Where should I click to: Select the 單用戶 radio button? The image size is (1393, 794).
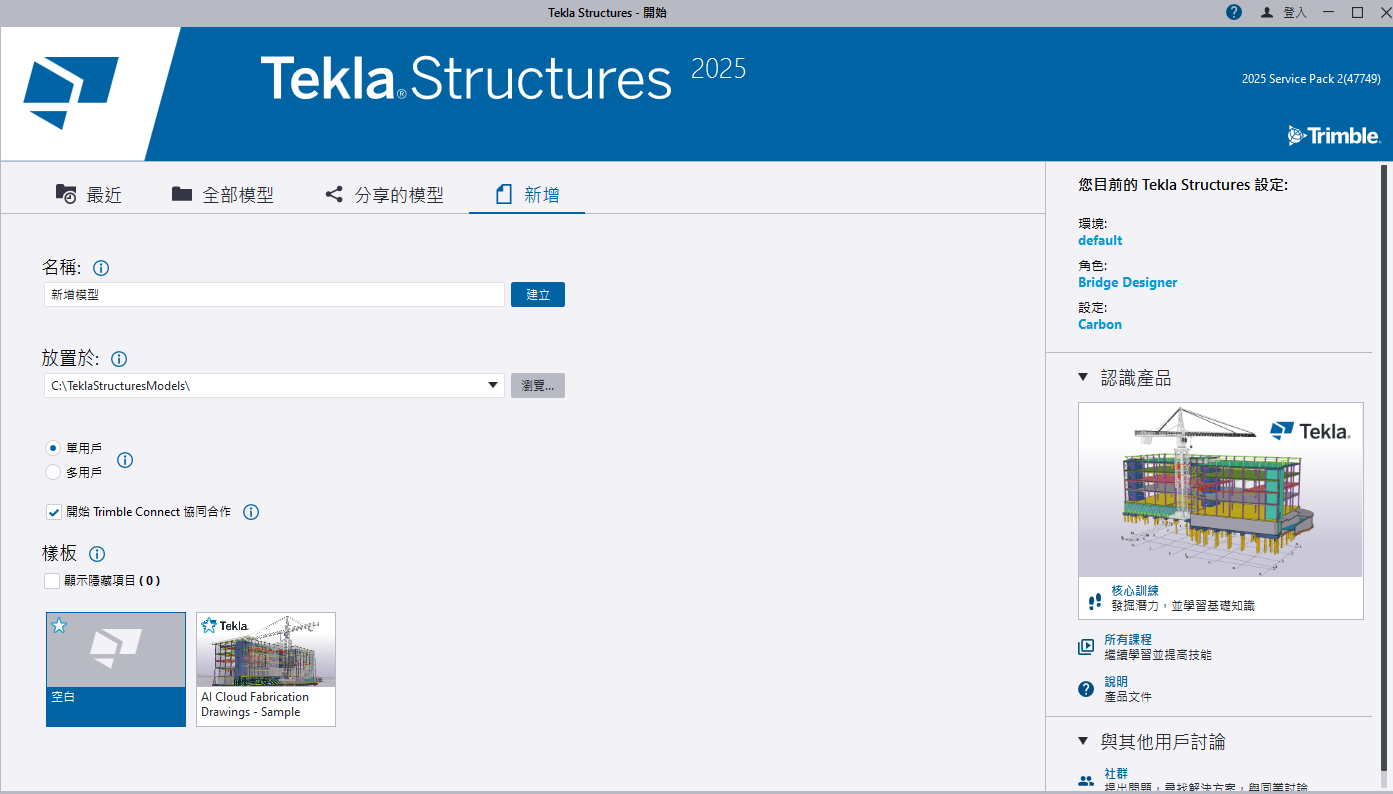click(53, 448)
